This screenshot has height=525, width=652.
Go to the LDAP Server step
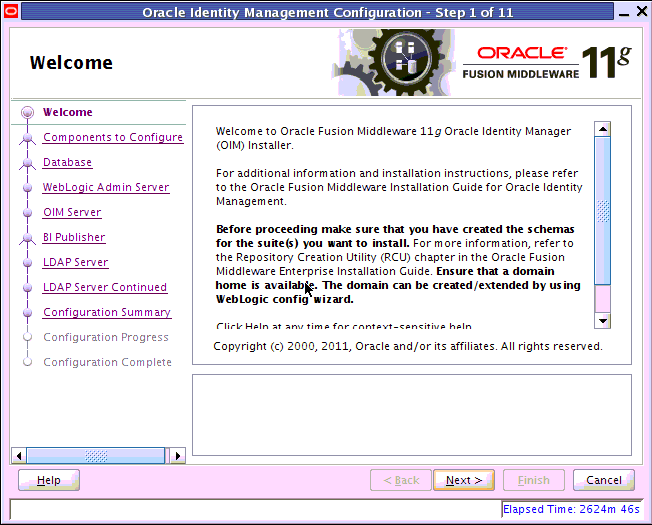click(76, 262)
